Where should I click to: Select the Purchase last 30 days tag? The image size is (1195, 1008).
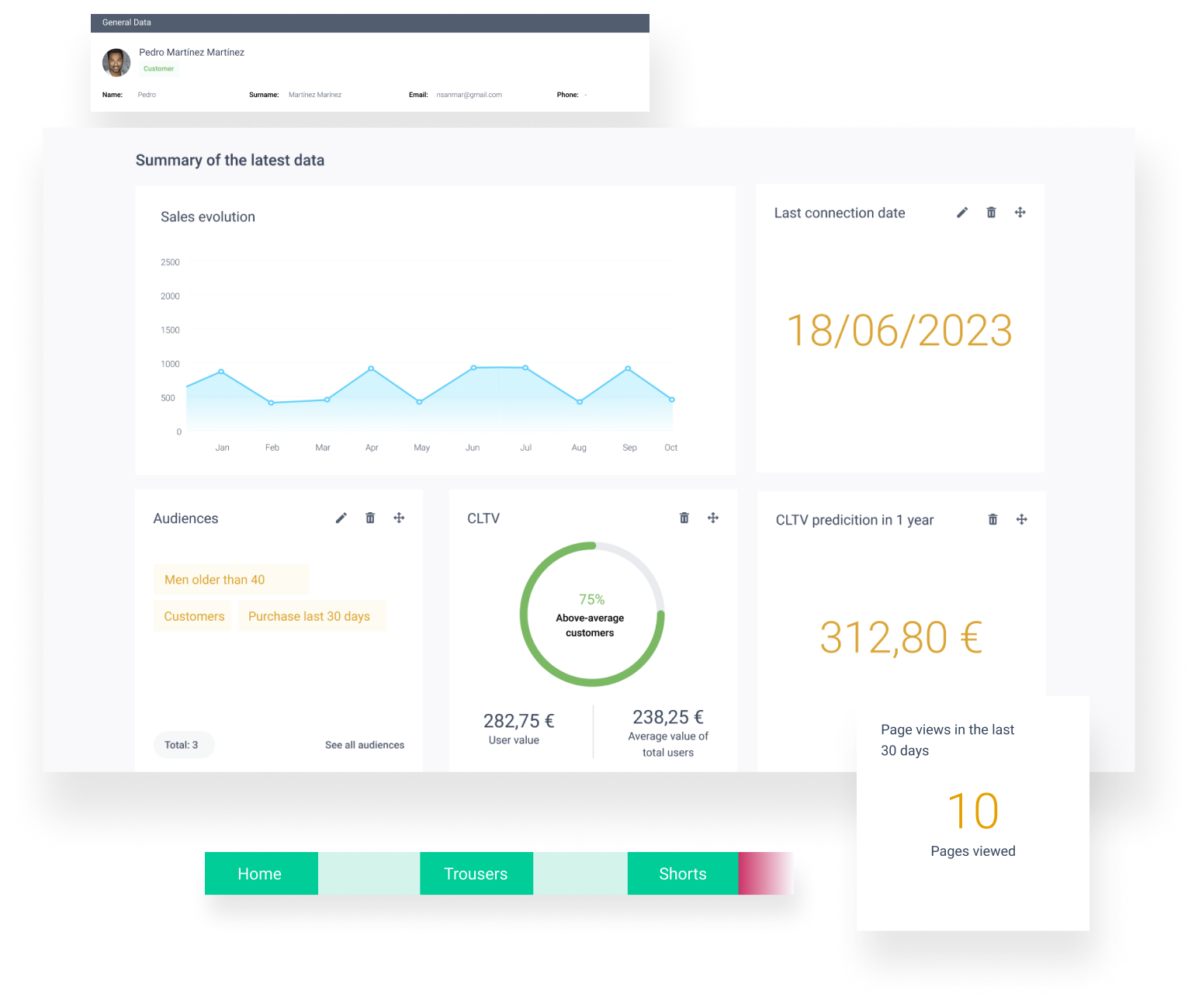click(310, 616)
